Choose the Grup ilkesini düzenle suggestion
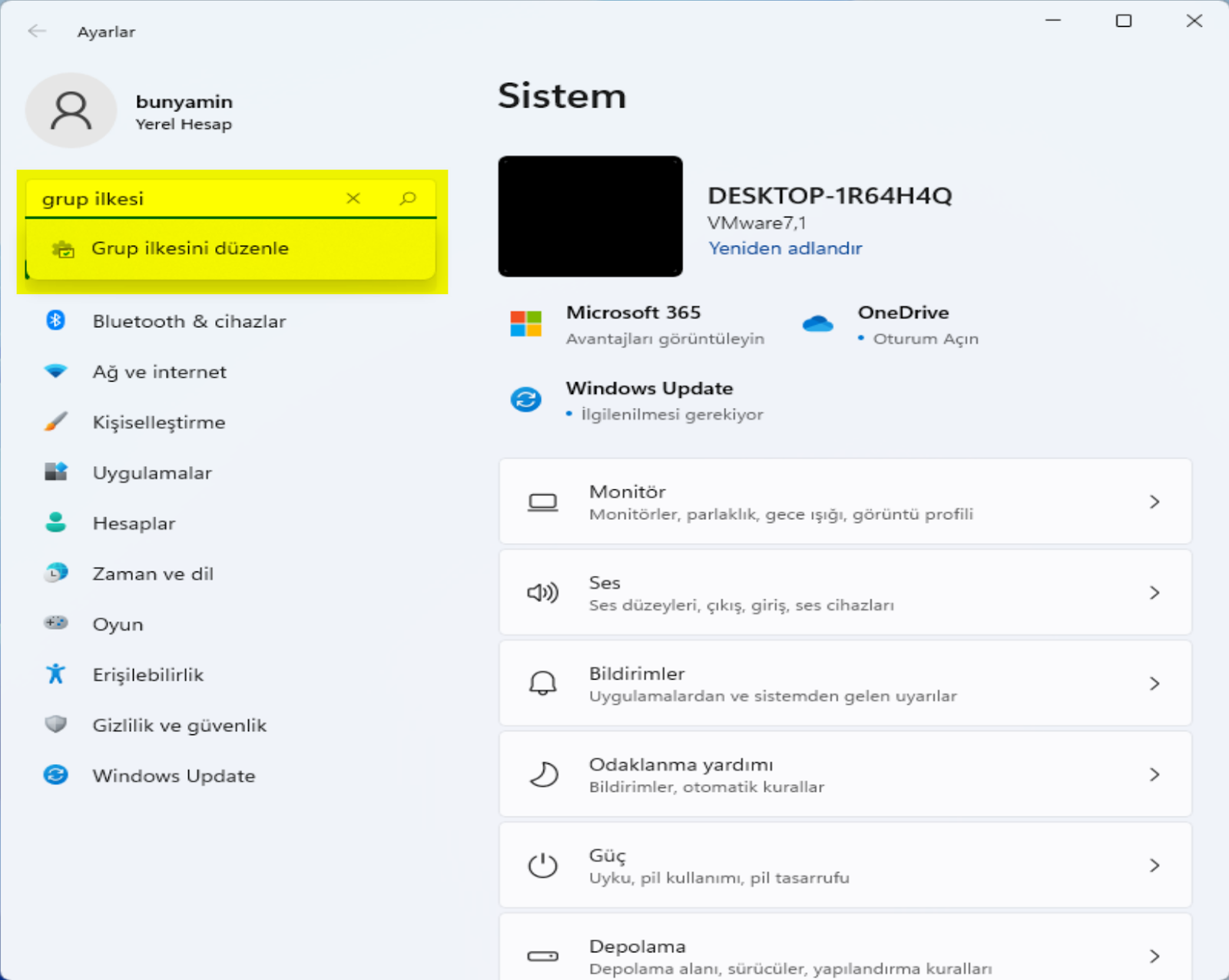The height and width of the screenshot is (980, 1229). (x=230, y=249)
